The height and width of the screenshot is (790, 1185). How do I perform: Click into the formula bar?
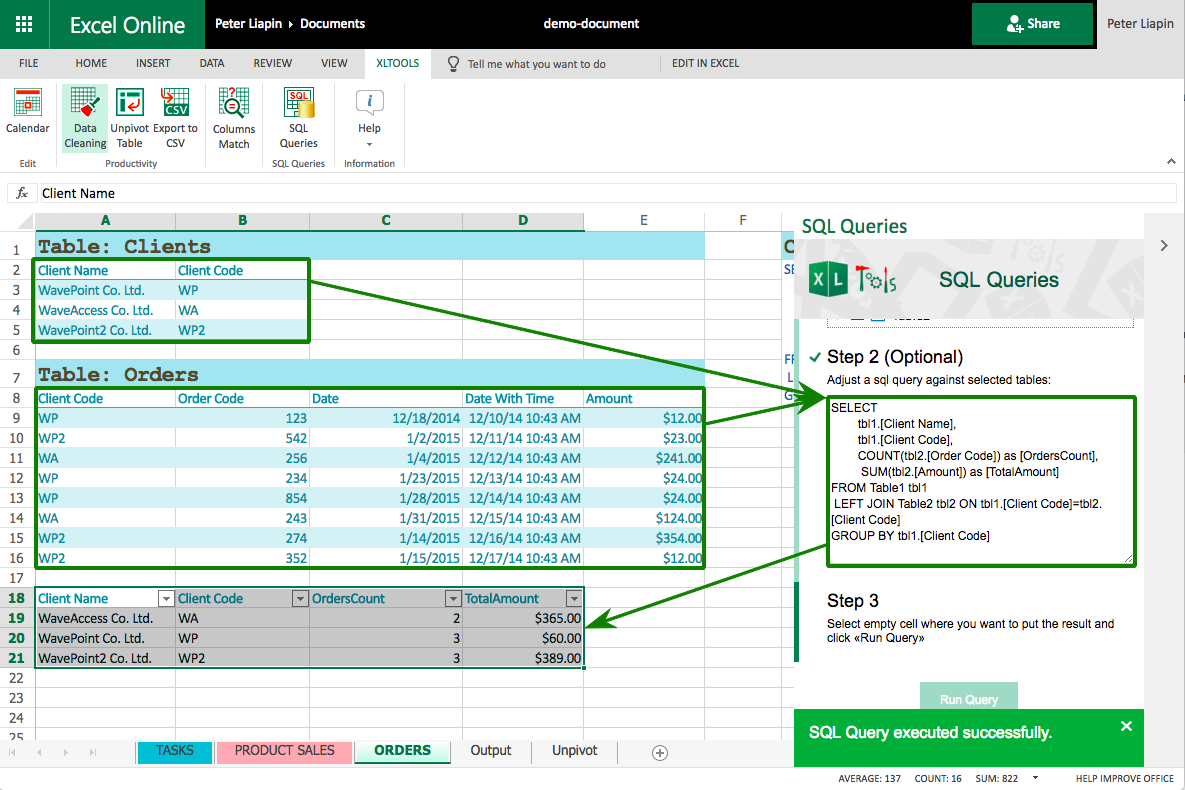click(x=608, y=194)
